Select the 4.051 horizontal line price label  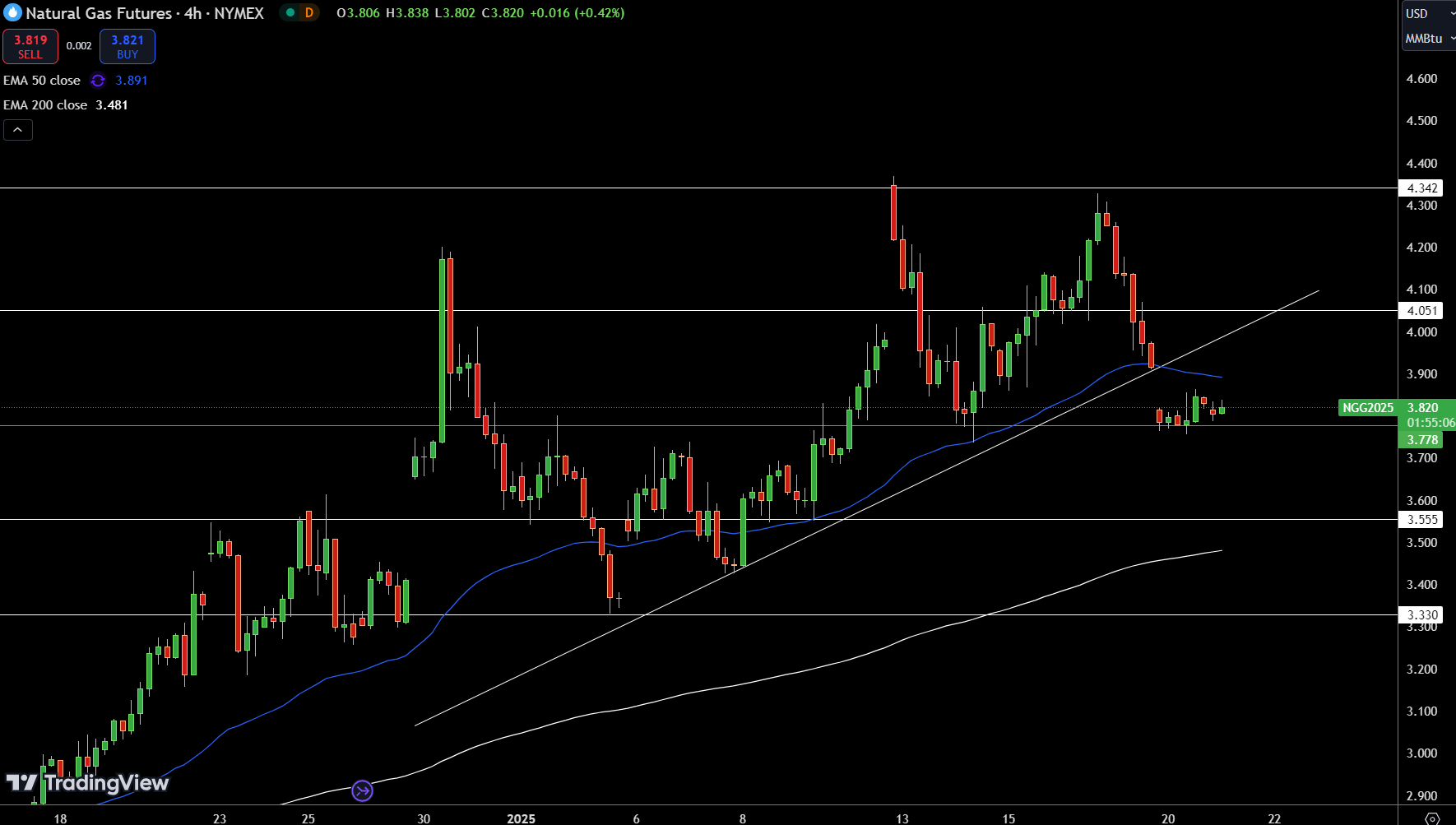pos(1421,311)
